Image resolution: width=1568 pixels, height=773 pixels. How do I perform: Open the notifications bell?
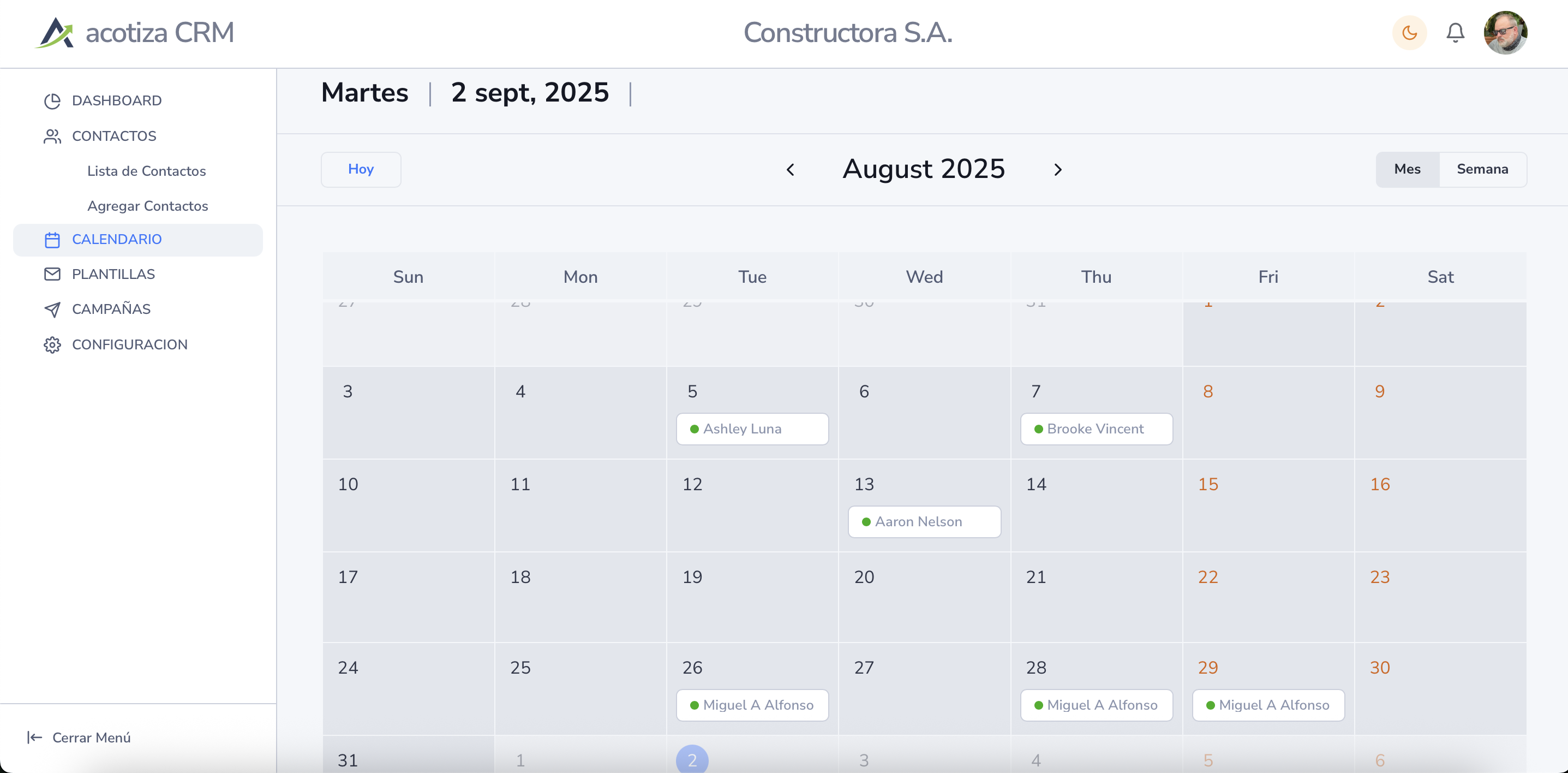click(1455, 33)
